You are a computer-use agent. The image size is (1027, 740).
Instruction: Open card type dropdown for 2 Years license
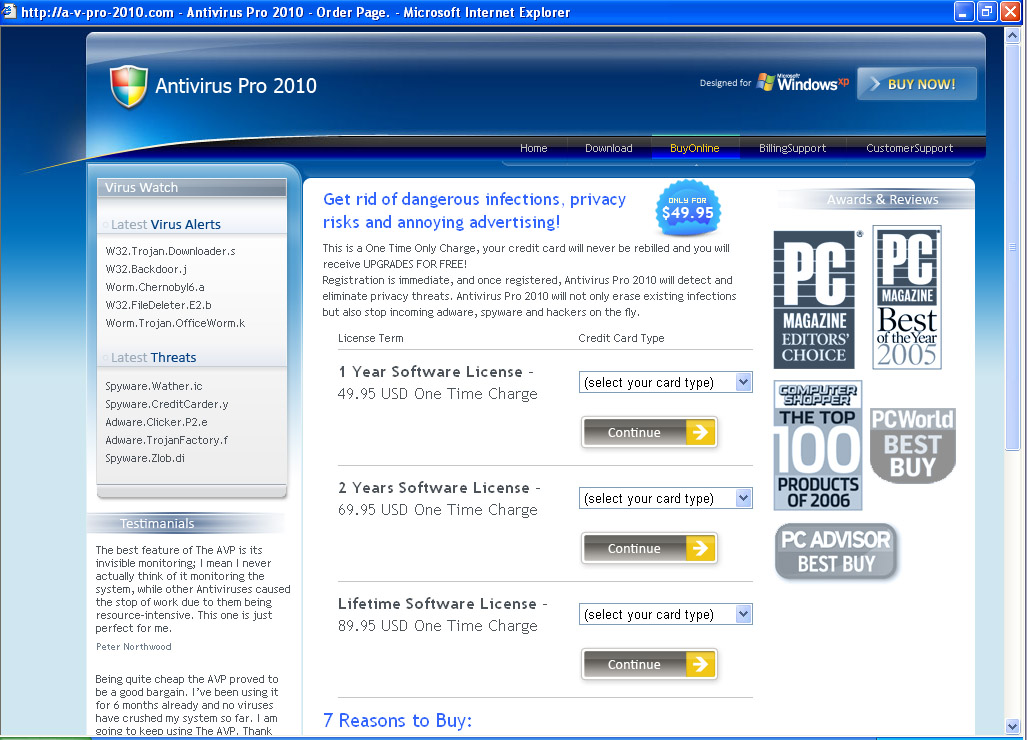pos(665,498)
